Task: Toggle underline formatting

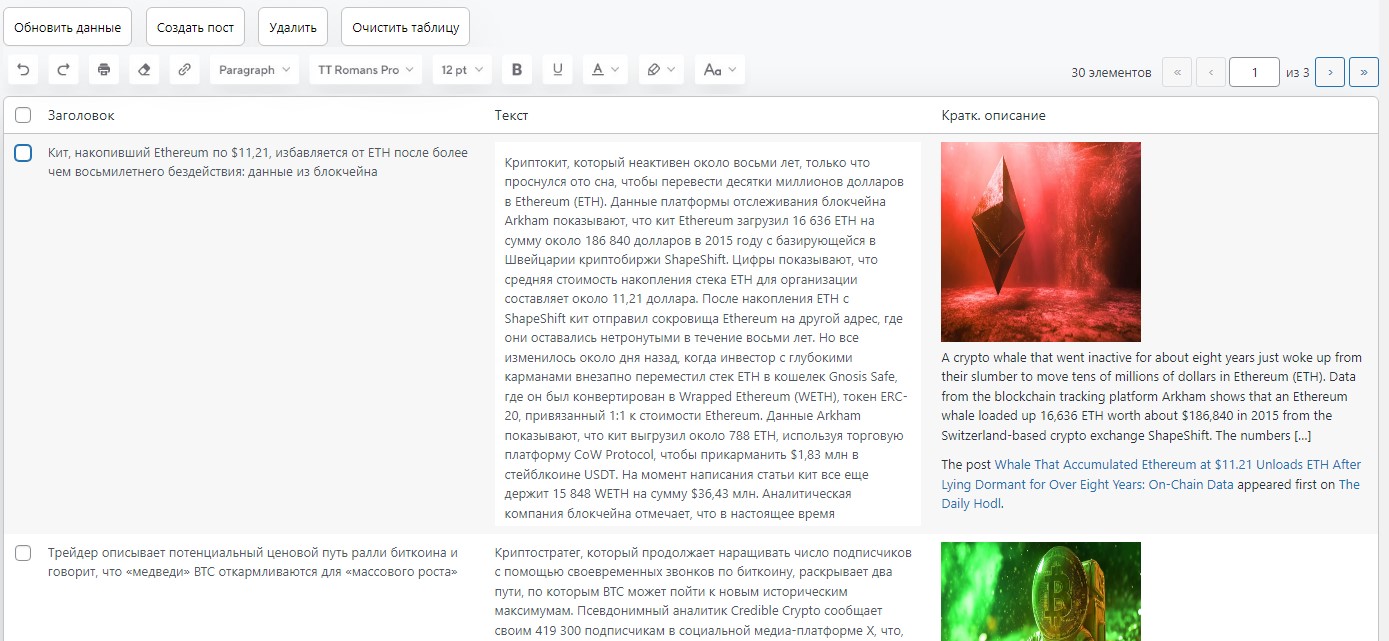Action: [558, 70]
